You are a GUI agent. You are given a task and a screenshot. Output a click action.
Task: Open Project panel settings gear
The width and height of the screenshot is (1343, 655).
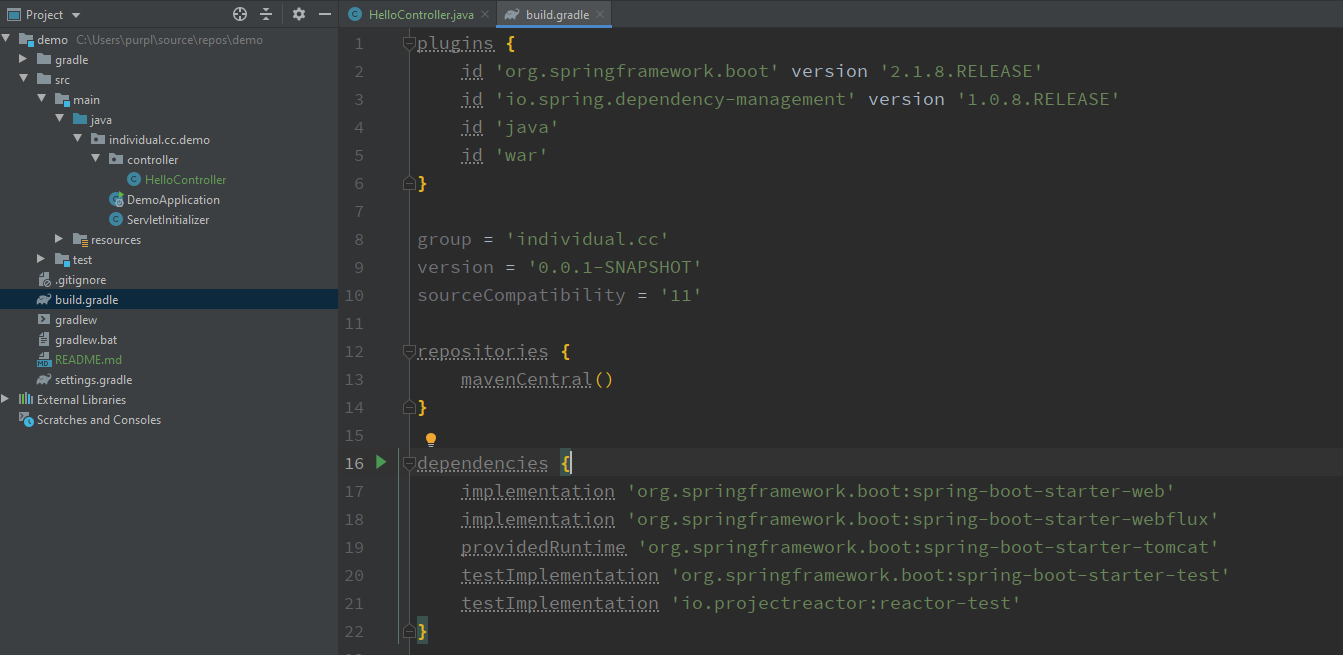tap(298, 14)
